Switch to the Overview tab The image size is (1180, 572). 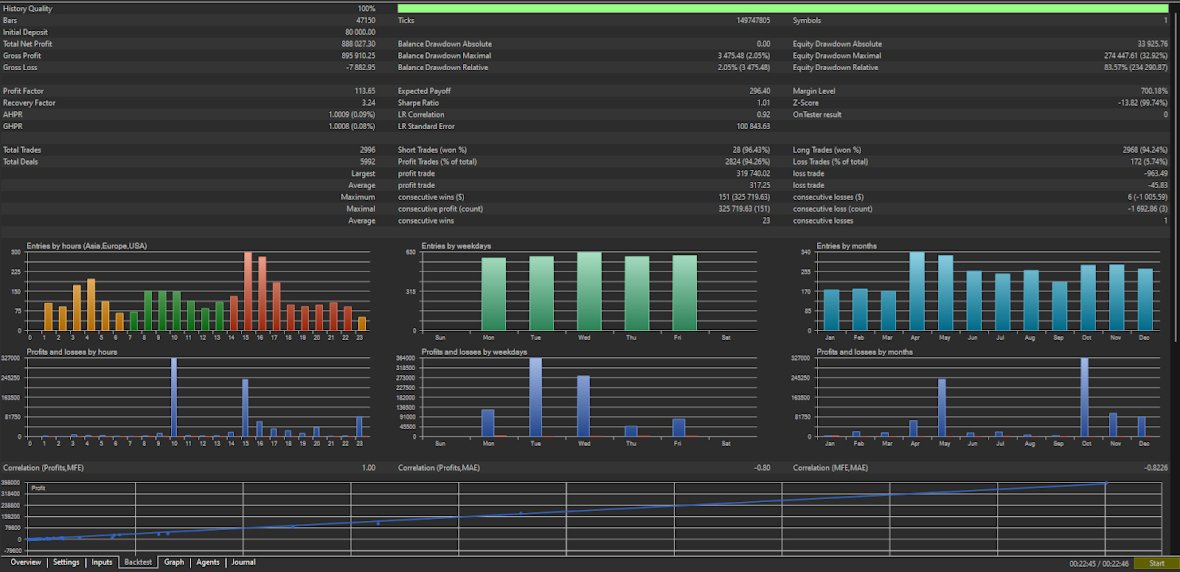pos(26,563)
